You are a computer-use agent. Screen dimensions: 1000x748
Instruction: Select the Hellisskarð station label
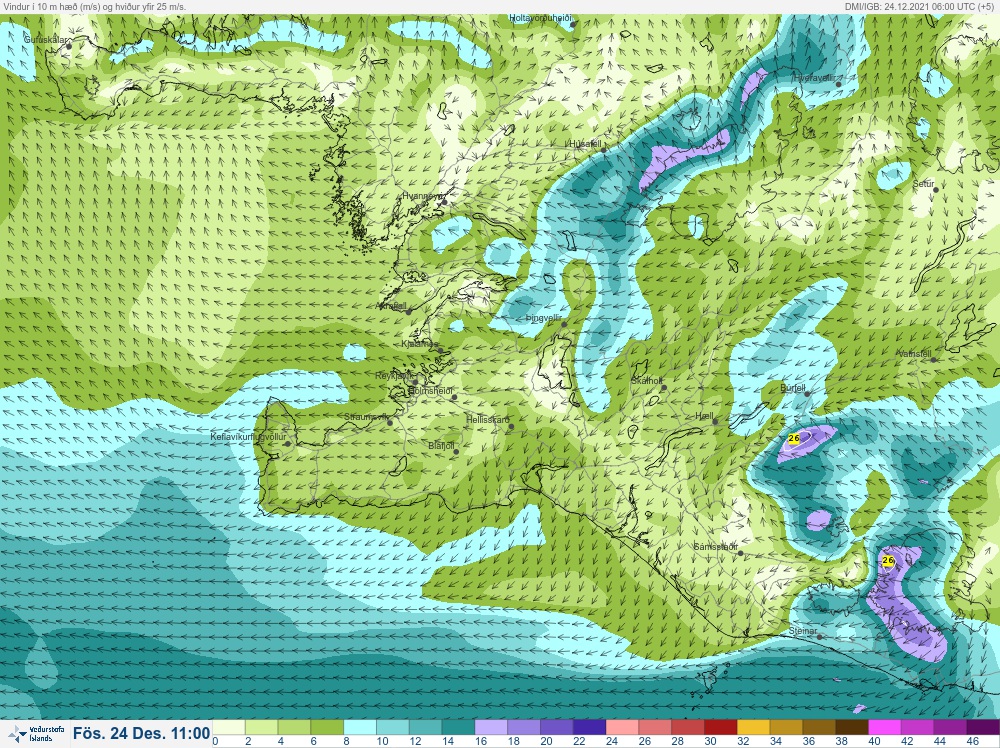(x=488, y=420)
